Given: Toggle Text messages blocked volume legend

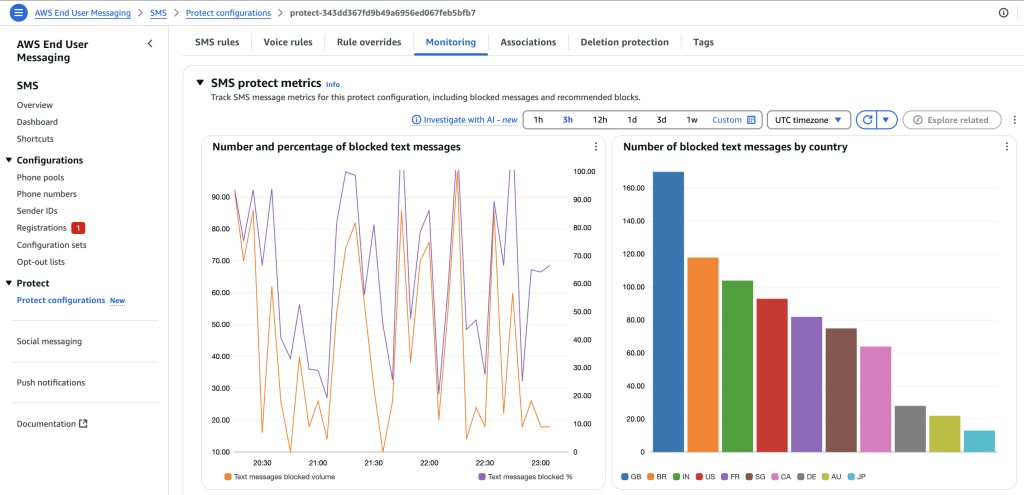Looking at the screenshot, I should point(279,477).
